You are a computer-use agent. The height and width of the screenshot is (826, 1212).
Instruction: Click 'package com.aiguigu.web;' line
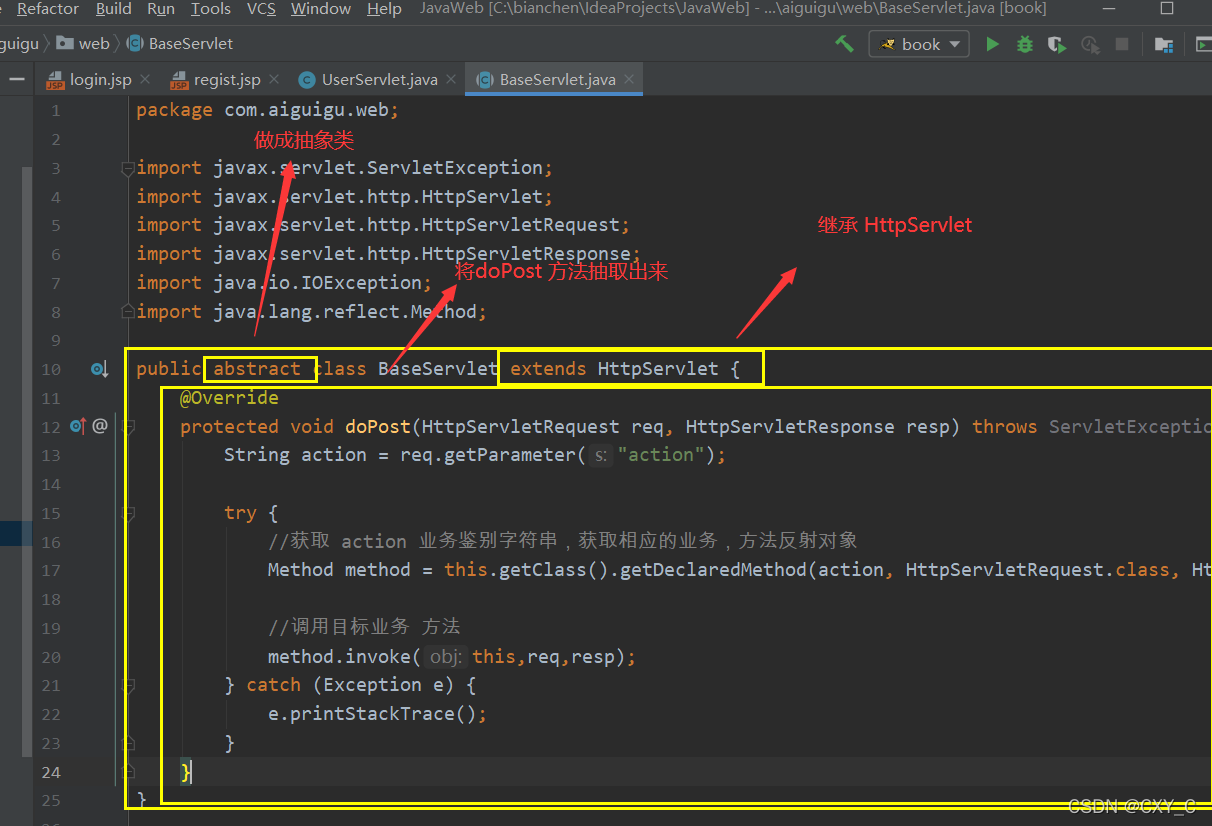(x=267, y=110)
